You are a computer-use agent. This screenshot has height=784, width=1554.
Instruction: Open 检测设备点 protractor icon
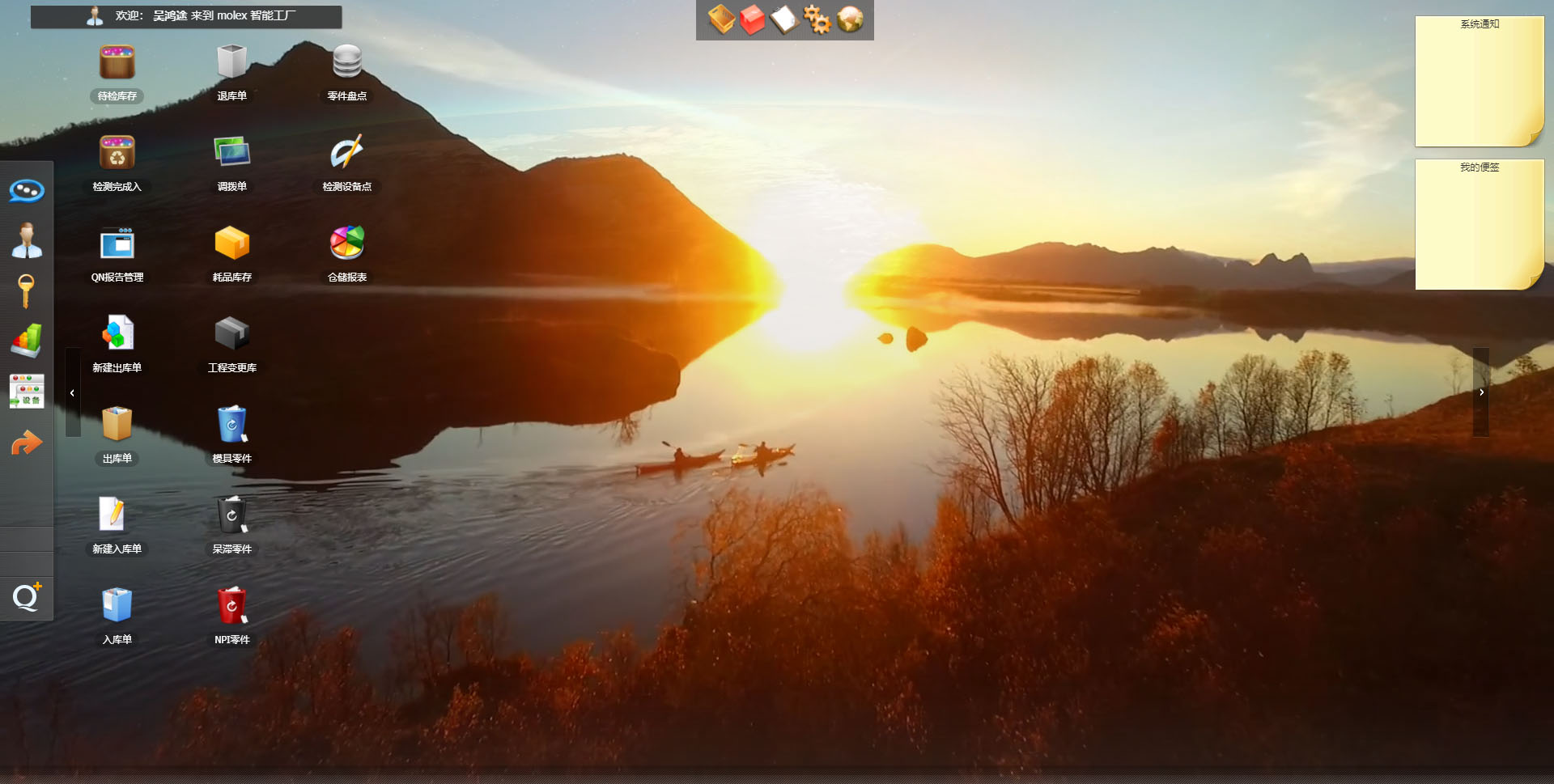347,154
